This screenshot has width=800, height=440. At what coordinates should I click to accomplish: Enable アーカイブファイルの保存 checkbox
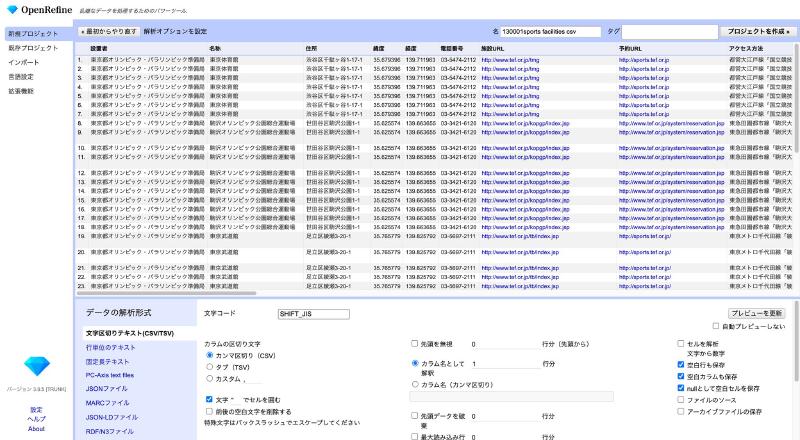tap(681, 411)
